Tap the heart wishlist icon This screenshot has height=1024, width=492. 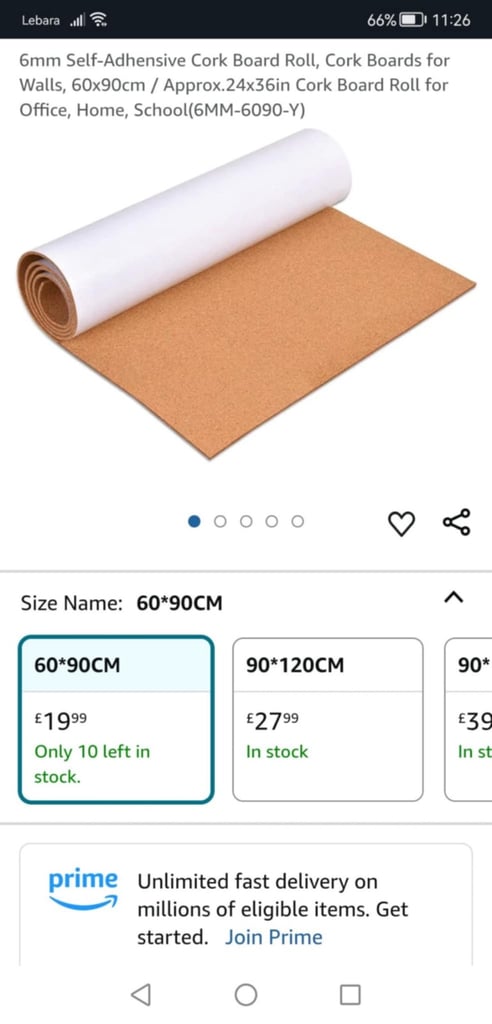click(401, 524)
